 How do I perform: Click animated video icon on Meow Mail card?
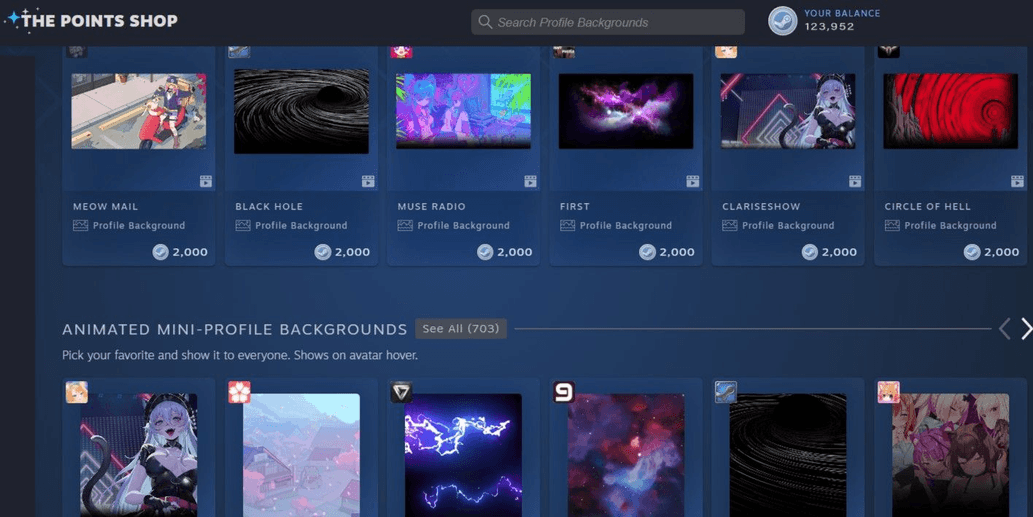pos(206,181)
